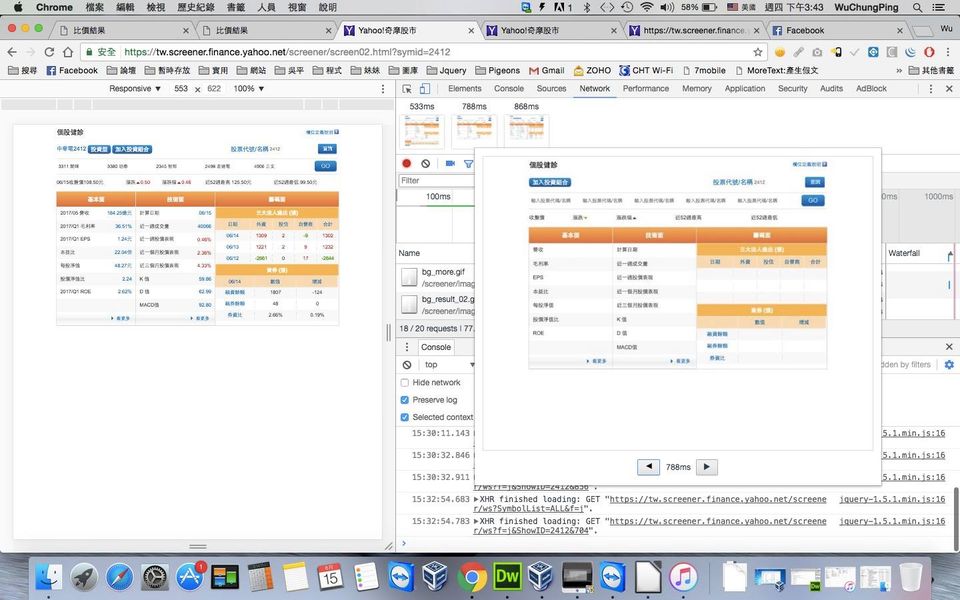Uncheck the Preserve log checkbox
This screenshot has width=960, height=600.
405,400
